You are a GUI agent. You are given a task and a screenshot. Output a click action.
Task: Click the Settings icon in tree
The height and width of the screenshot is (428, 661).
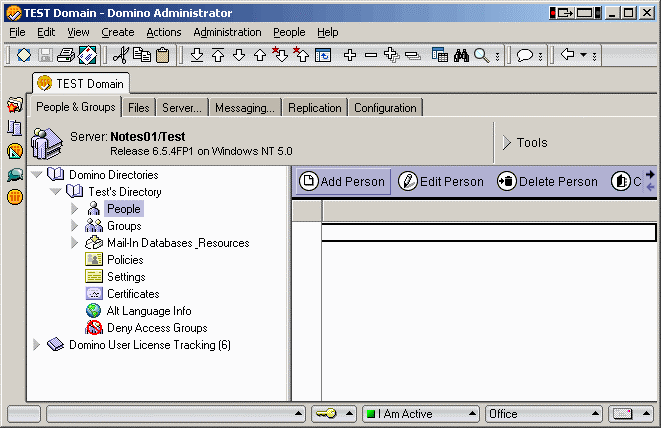tap(94, 276)
